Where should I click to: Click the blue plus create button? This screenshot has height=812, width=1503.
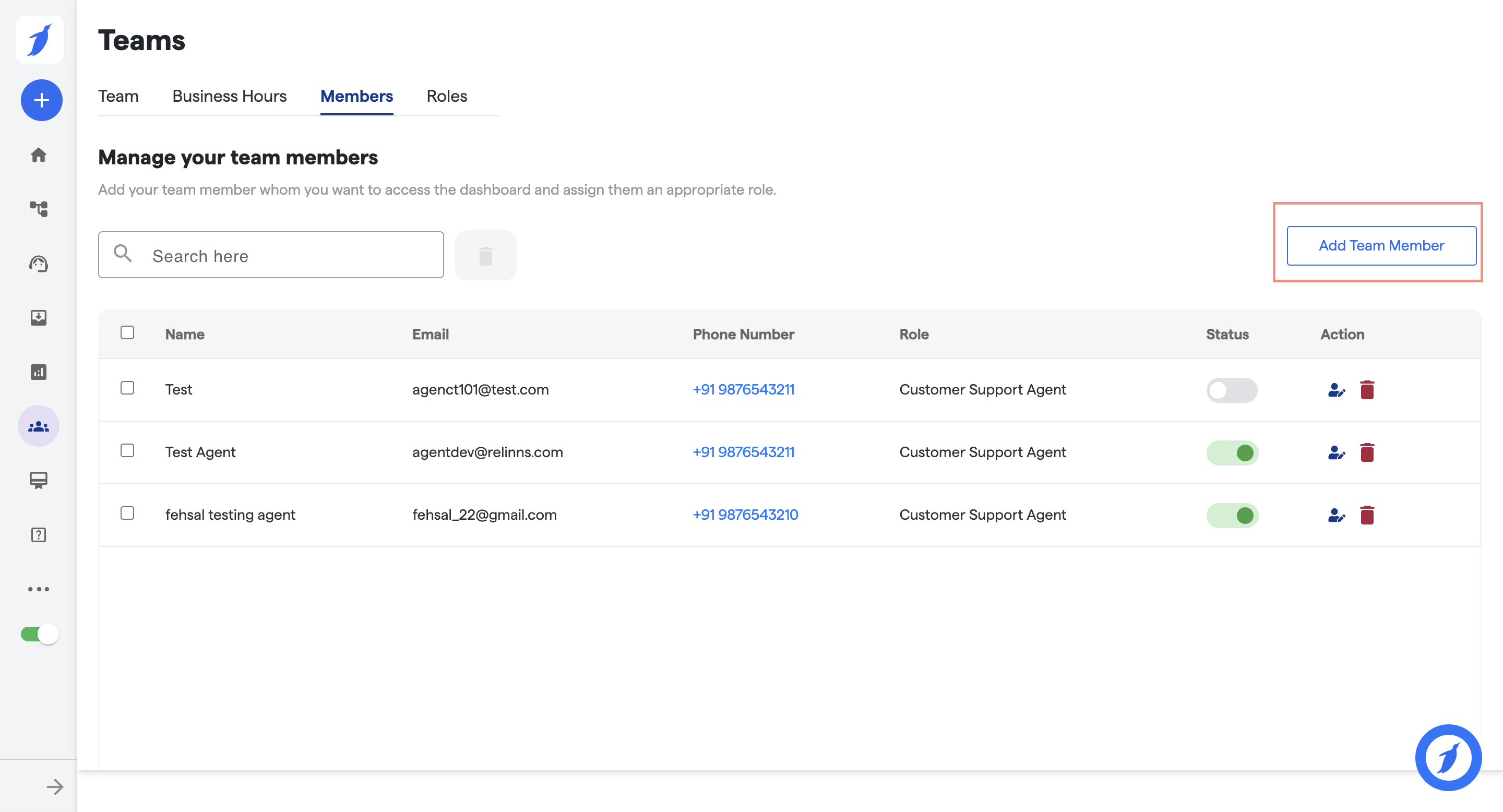pos(41,100)
